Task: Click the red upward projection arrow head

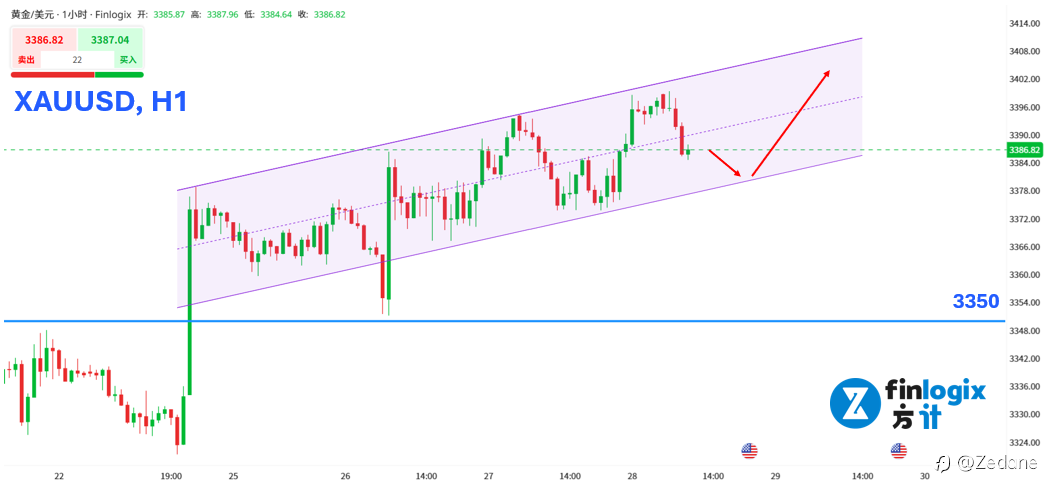Action: [x=826, y=74]
